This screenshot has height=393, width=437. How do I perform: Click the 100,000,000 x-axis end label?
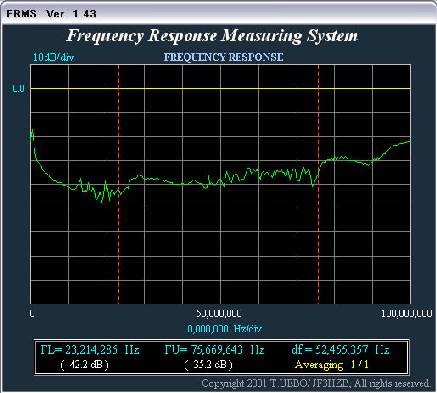tap(406, 314)
